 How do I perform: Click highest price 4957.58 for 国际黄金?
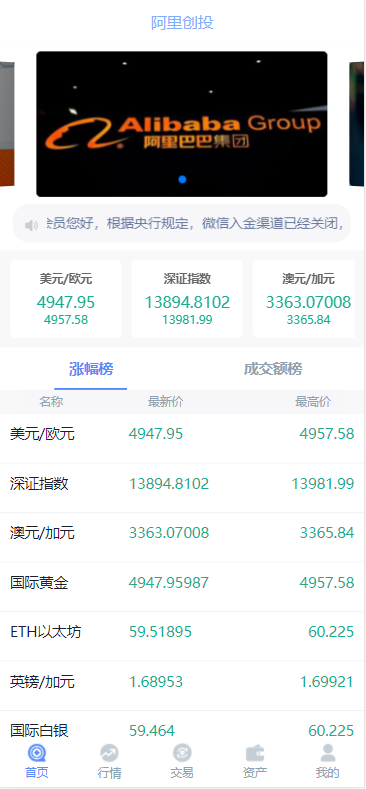(x=327, y=583)
